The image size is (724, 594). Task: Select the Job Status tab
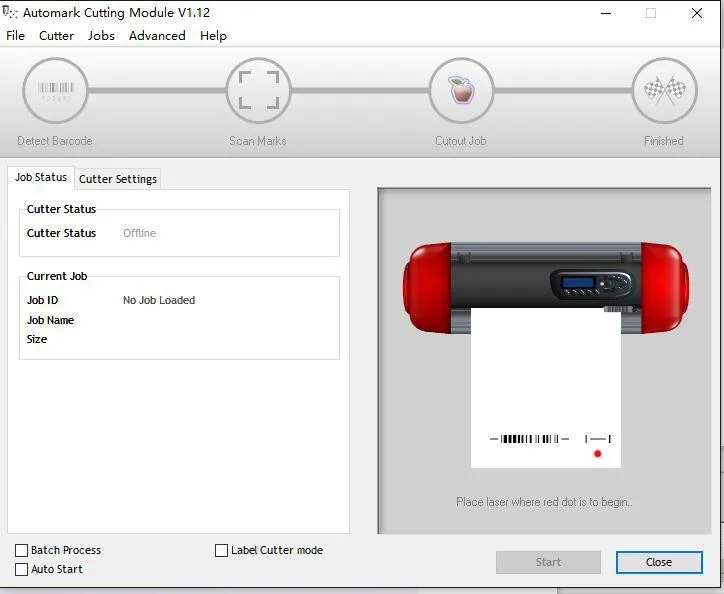[41, 177]
